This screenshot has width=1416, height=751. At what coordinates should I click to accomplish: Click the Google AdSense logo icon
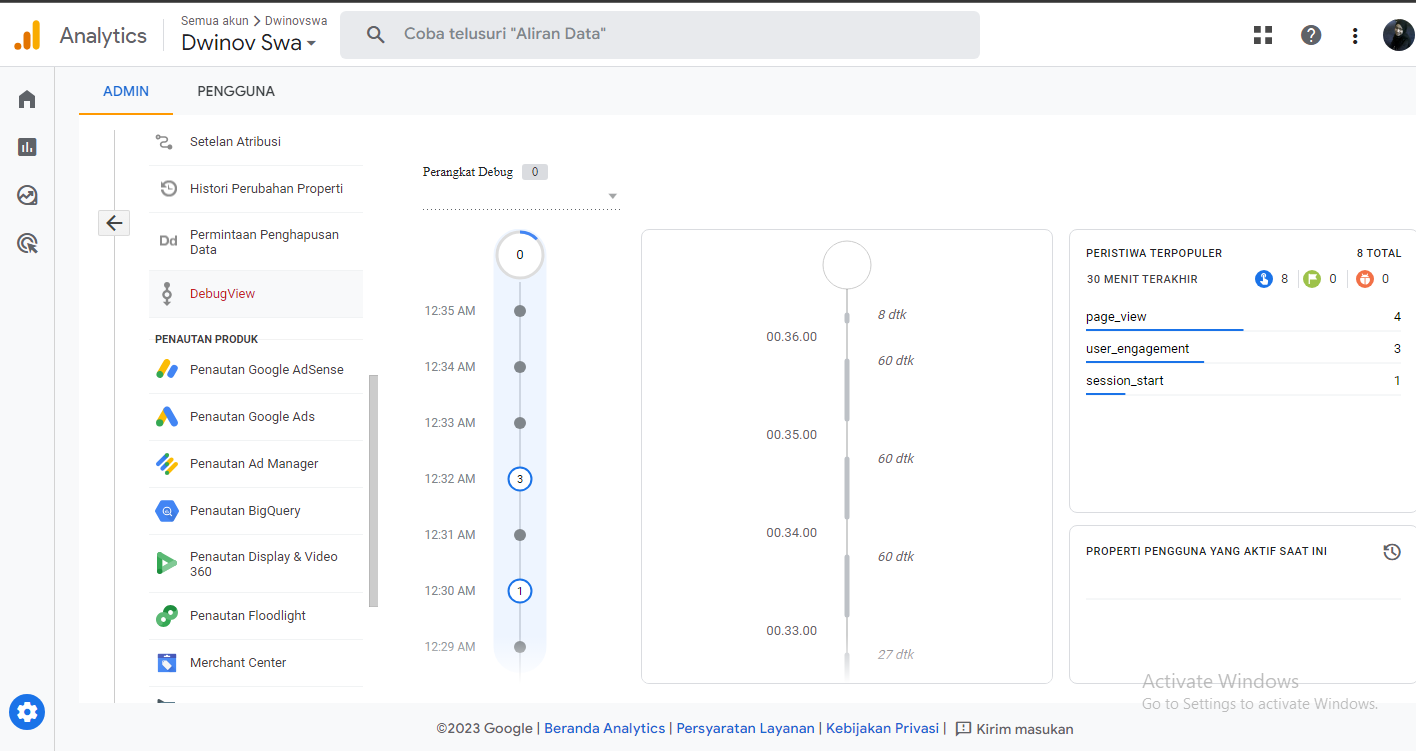pos(167,369)
